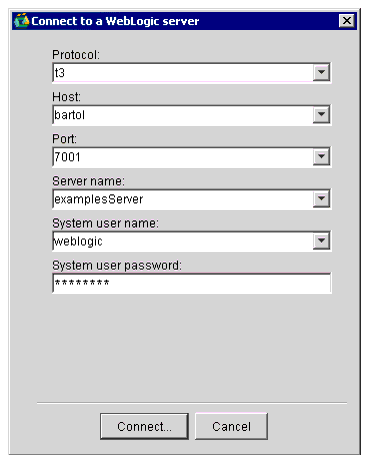
Task: Click inside the Protocol field showing t3
Action: coord(183,73)
